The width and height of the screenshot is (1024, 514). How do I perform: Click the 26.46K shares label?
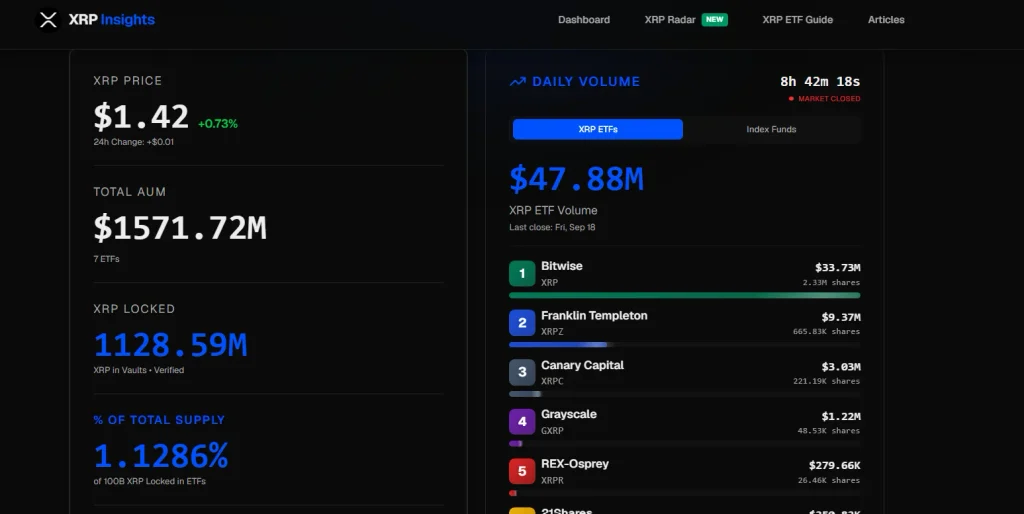[828, 481]
